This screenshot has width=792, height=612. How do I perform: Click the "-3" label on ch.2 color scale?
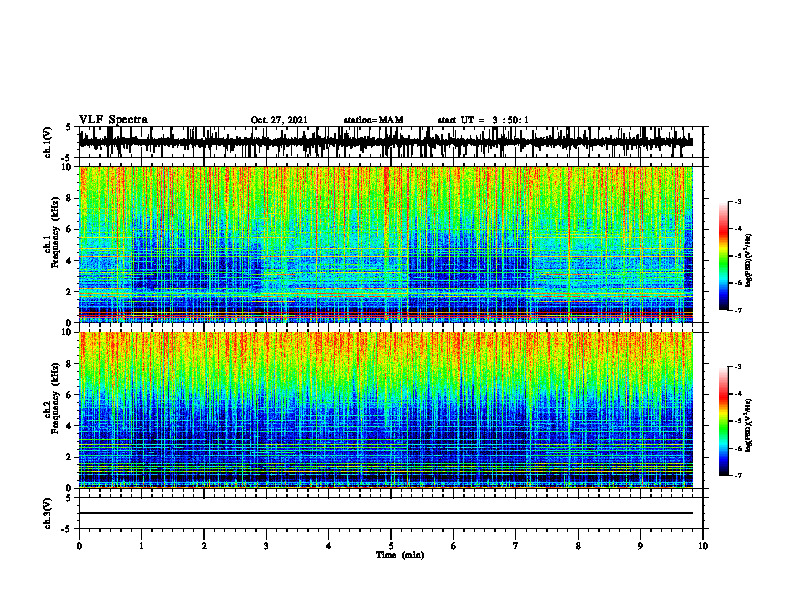tap(737, 367)
